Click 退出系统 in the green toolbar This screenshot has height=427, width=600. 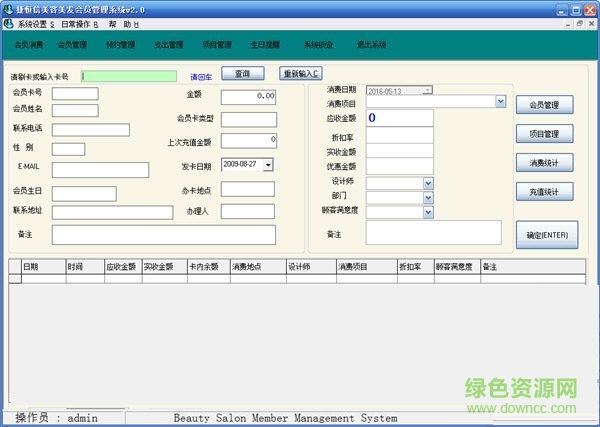click(371, 45)
